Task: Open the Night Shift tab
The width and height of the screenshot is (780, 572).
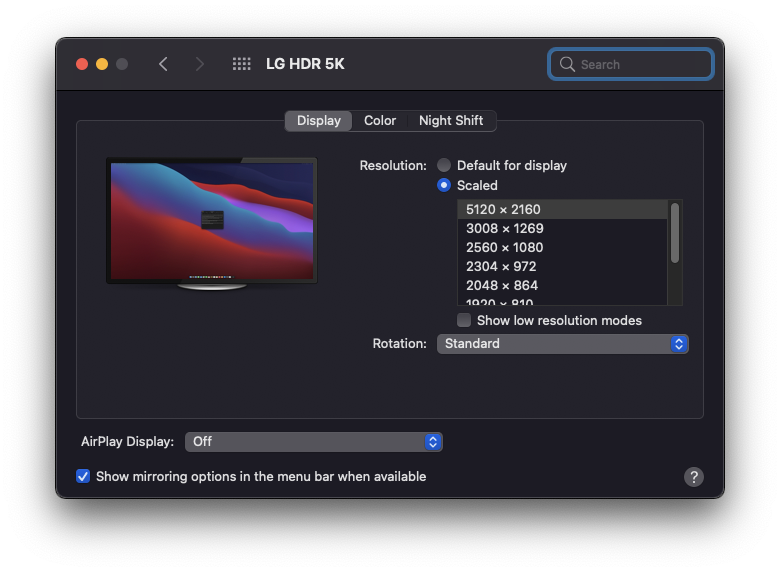Action: (x=451, y=121)
